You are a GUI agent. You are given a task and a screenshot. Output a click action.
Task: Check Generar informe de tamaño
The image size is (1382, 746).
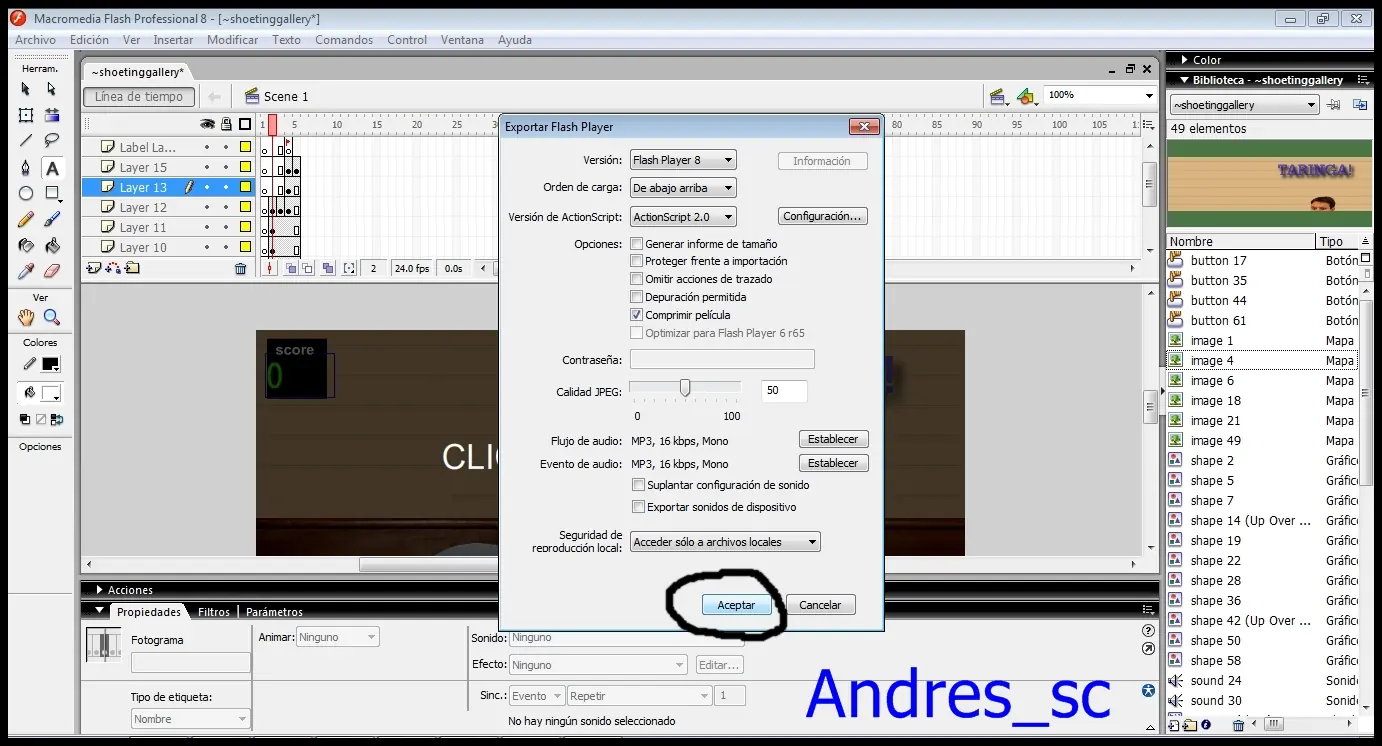(637, 244)
